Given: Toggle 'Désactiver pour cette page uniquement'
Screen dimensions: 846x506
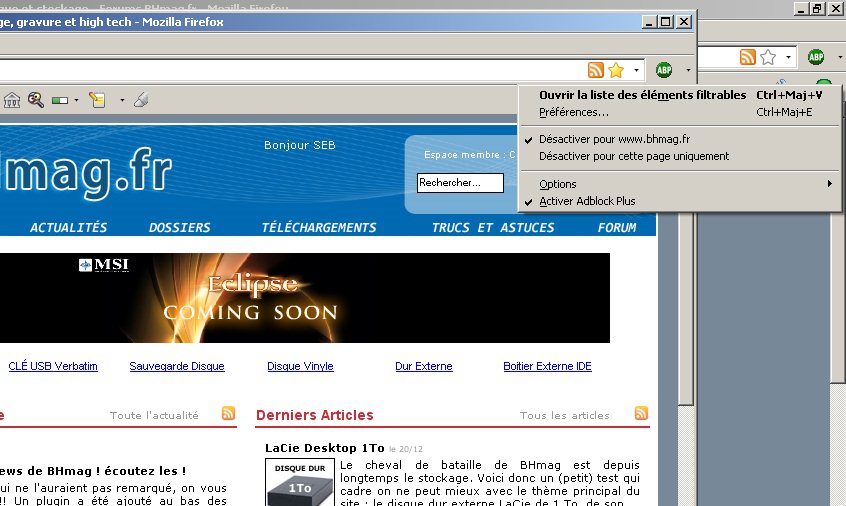Looking at the screenshot, I should coord(680,156).
